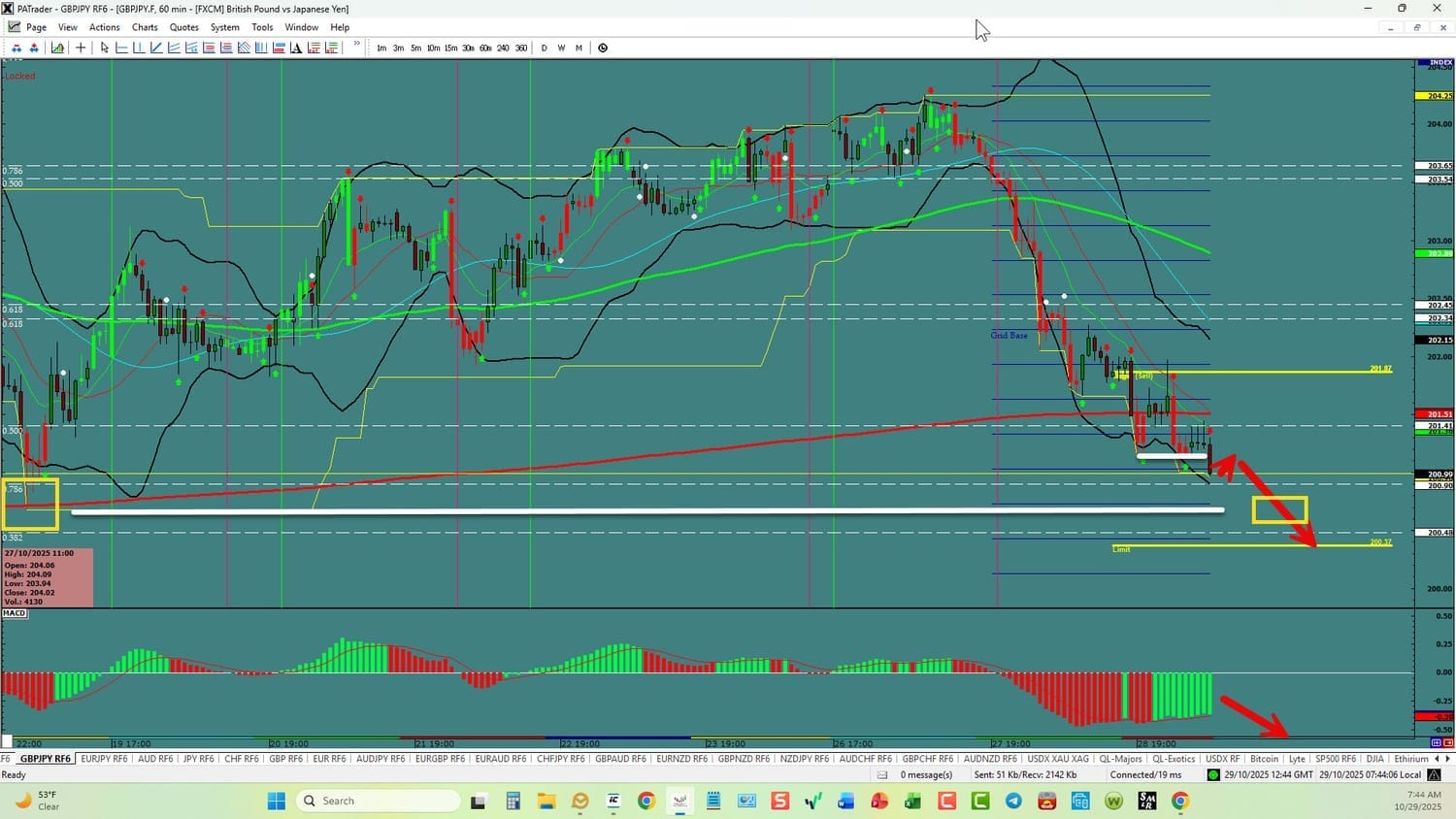The width and height of the screenshot is (1456, 819).
Task: Click the Windows taskbar Search box
Action: (378, 801)
